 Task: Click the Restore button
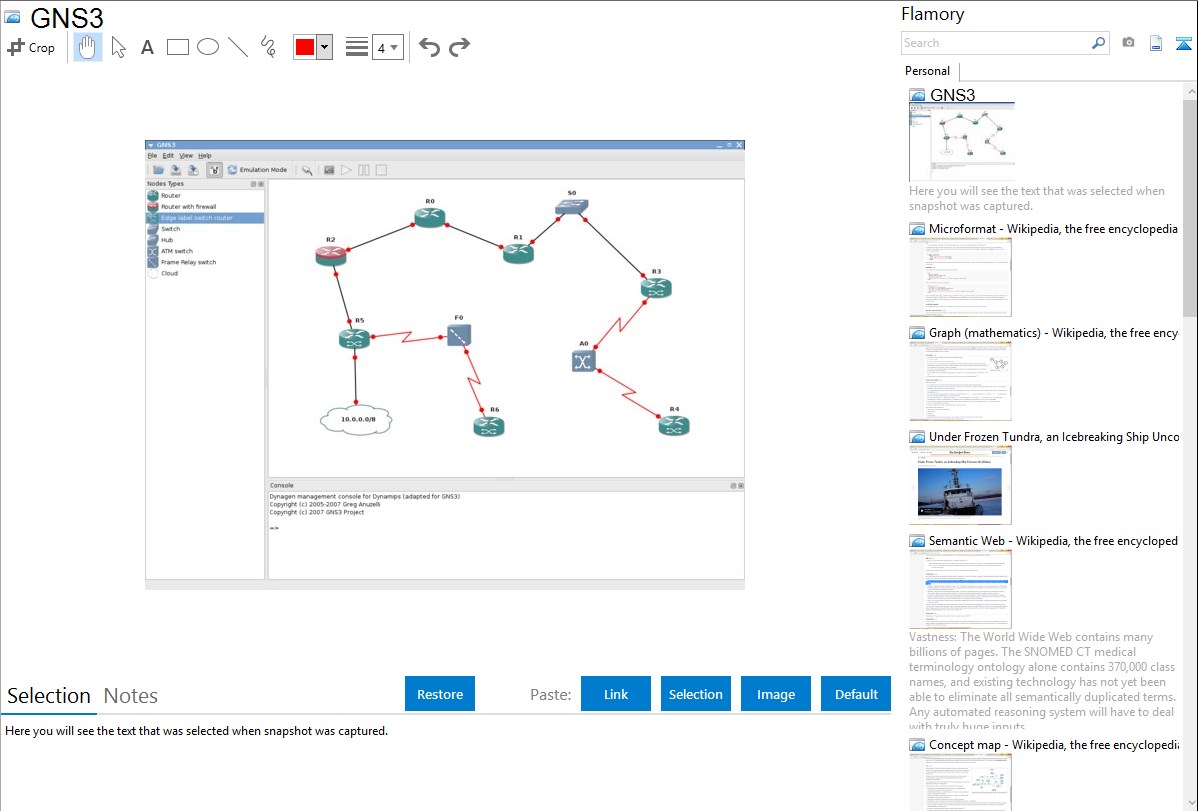[x=440, y=694]
